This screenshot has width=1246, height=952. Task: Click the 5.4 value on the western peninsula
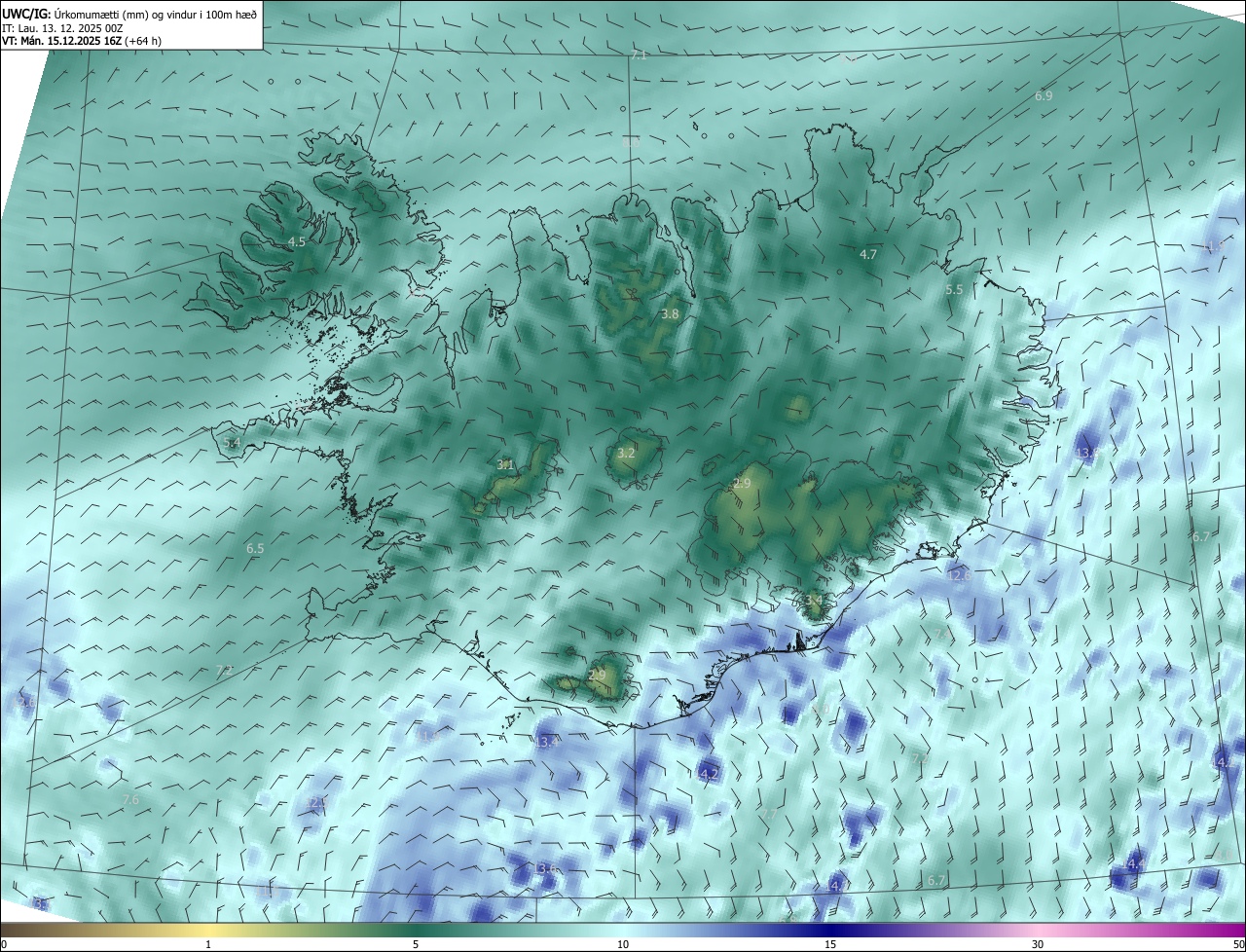click(232, 443)
